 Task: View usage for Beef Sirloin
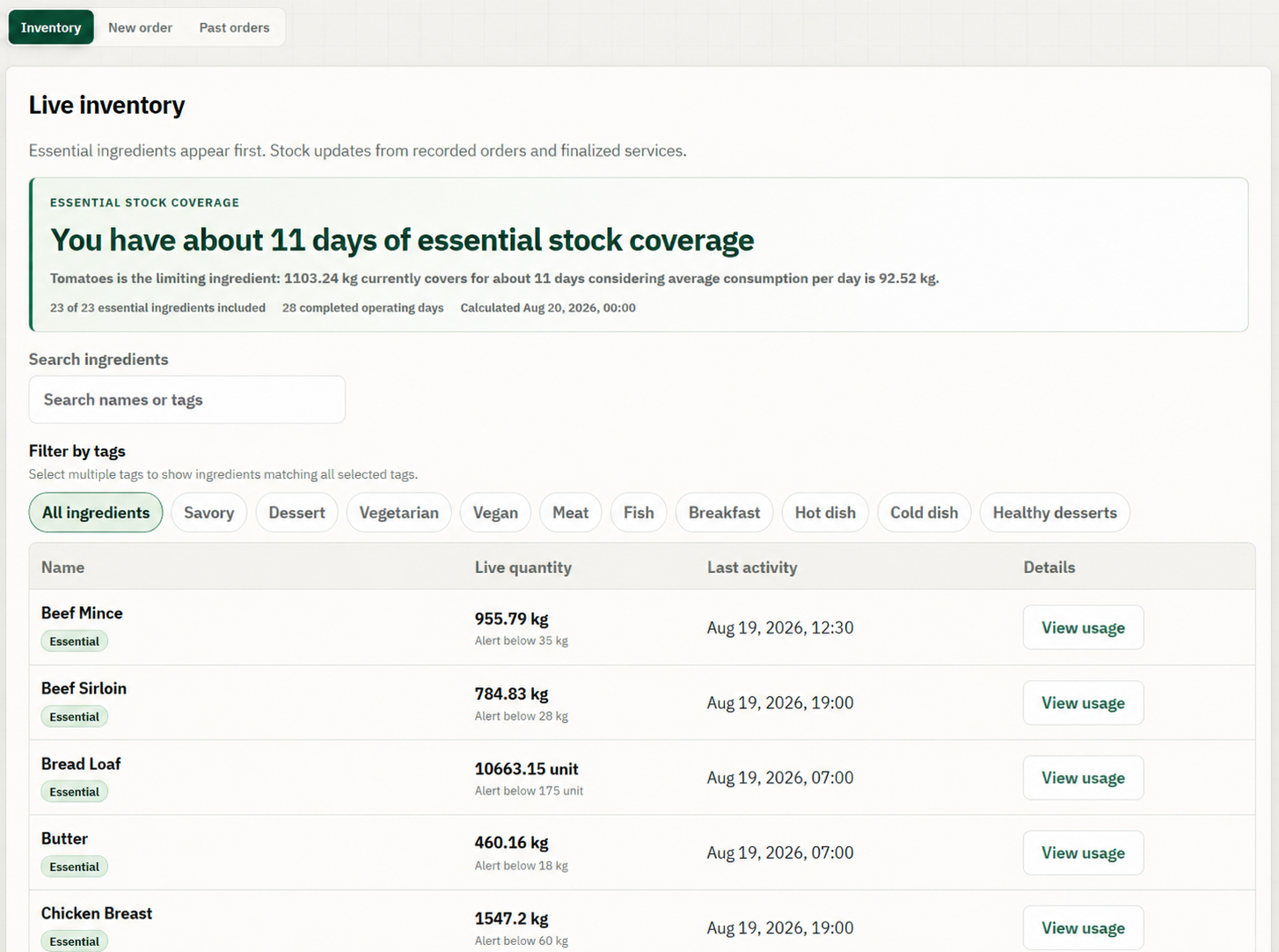pos(1083,703)
